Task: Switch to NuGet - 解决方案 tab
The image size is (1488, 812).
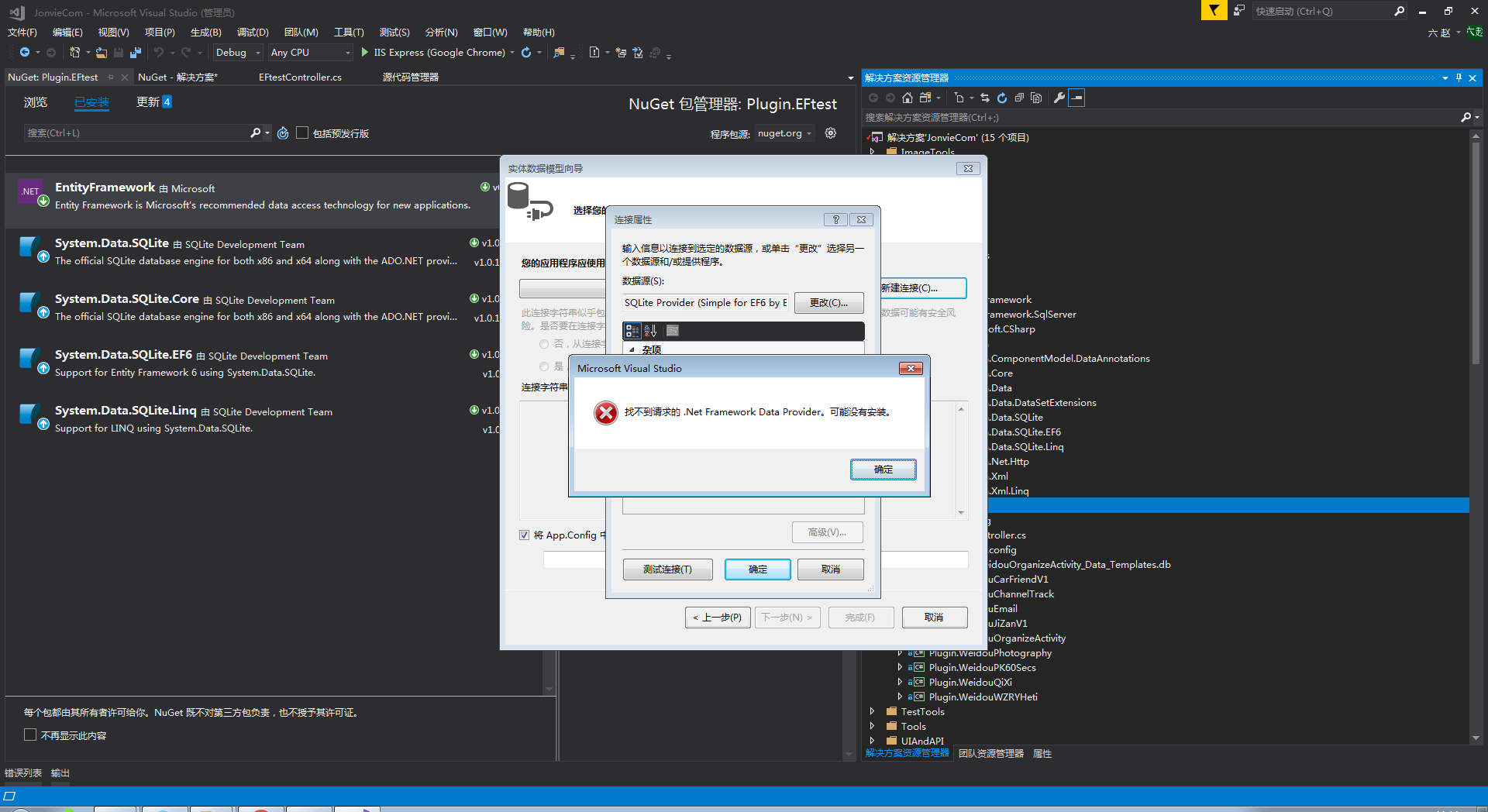Action: (x=178, y=77)
